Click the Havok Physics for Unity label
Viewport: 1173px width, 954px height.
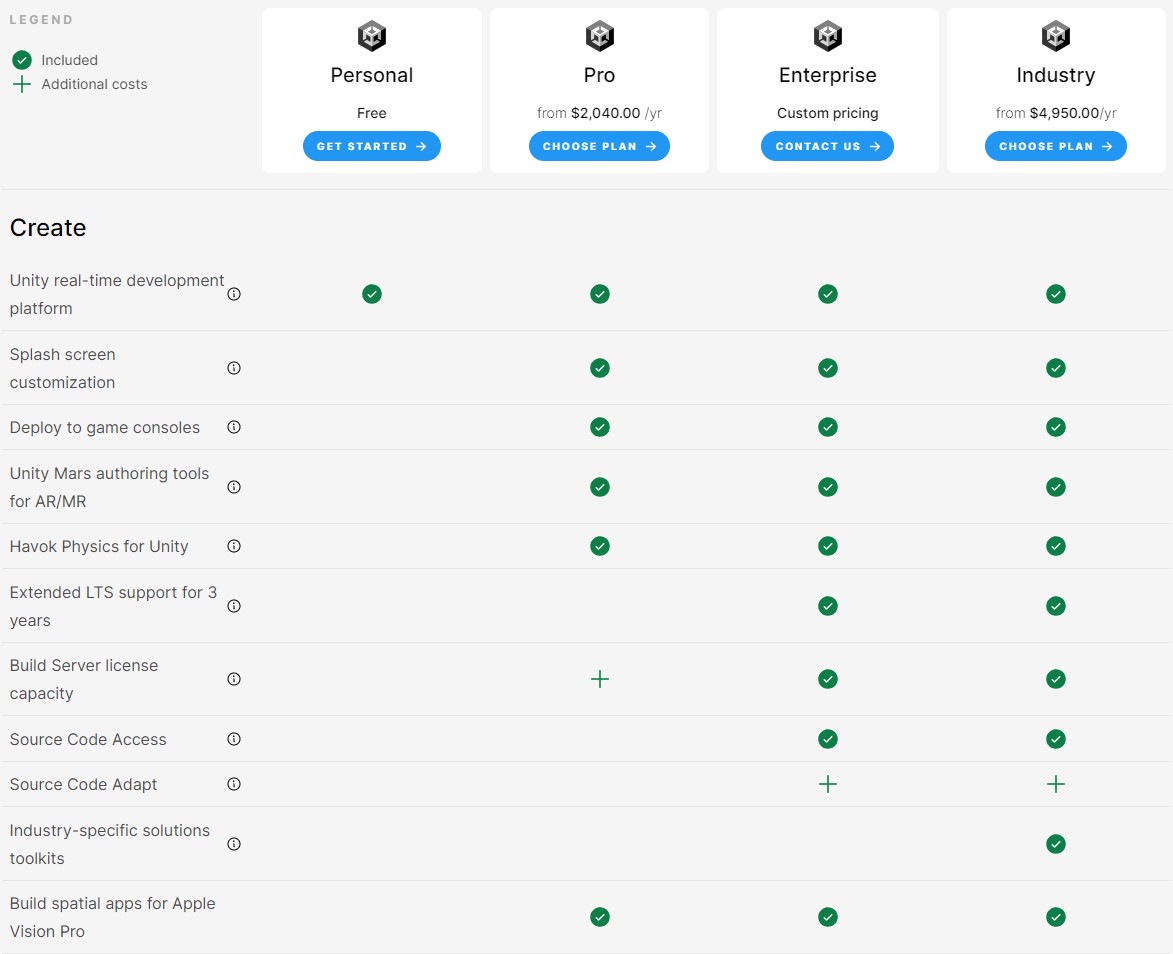(x=99, y=546)
